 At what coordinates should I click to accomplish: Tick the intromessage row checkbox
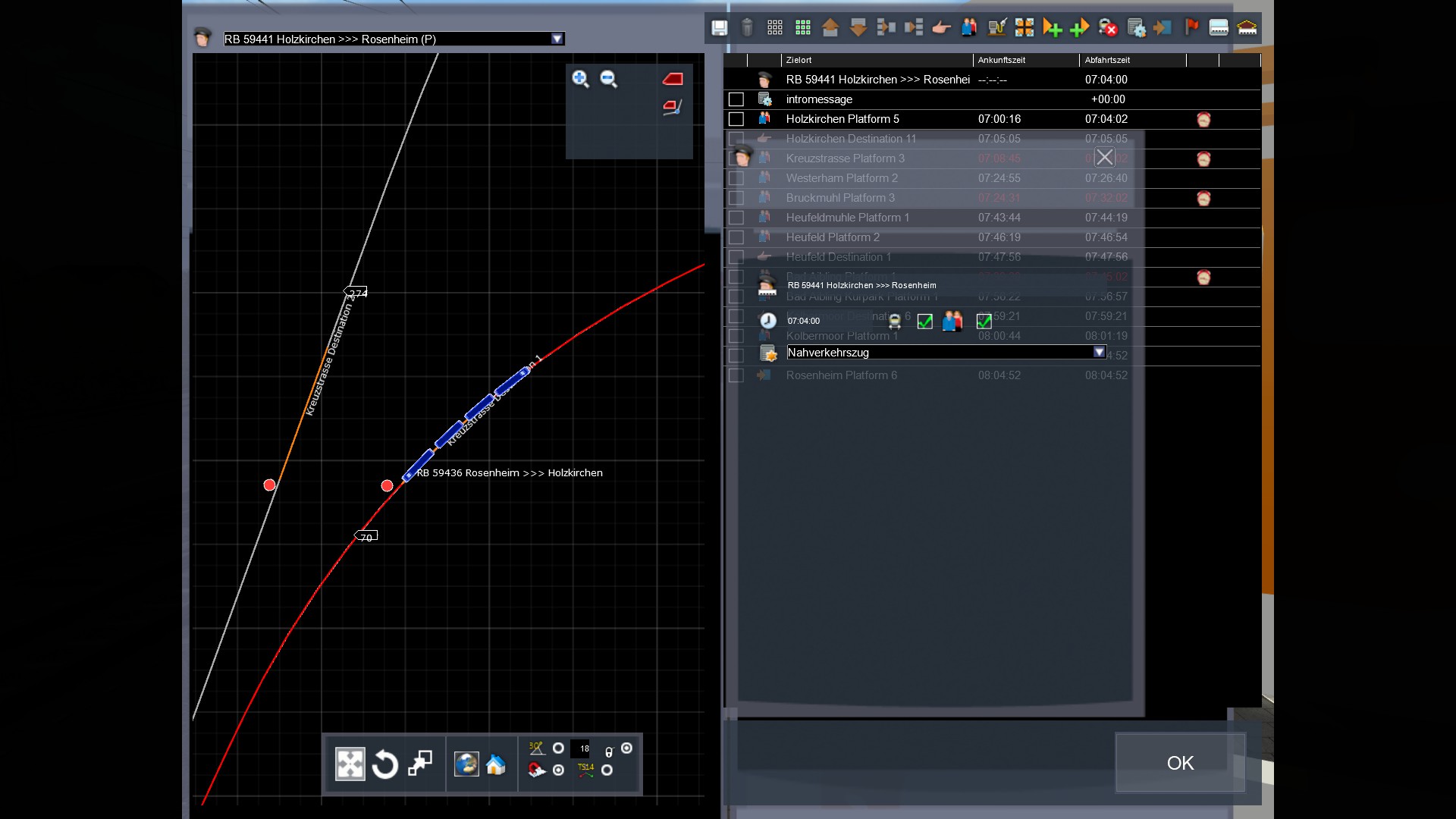coord(736,99)
